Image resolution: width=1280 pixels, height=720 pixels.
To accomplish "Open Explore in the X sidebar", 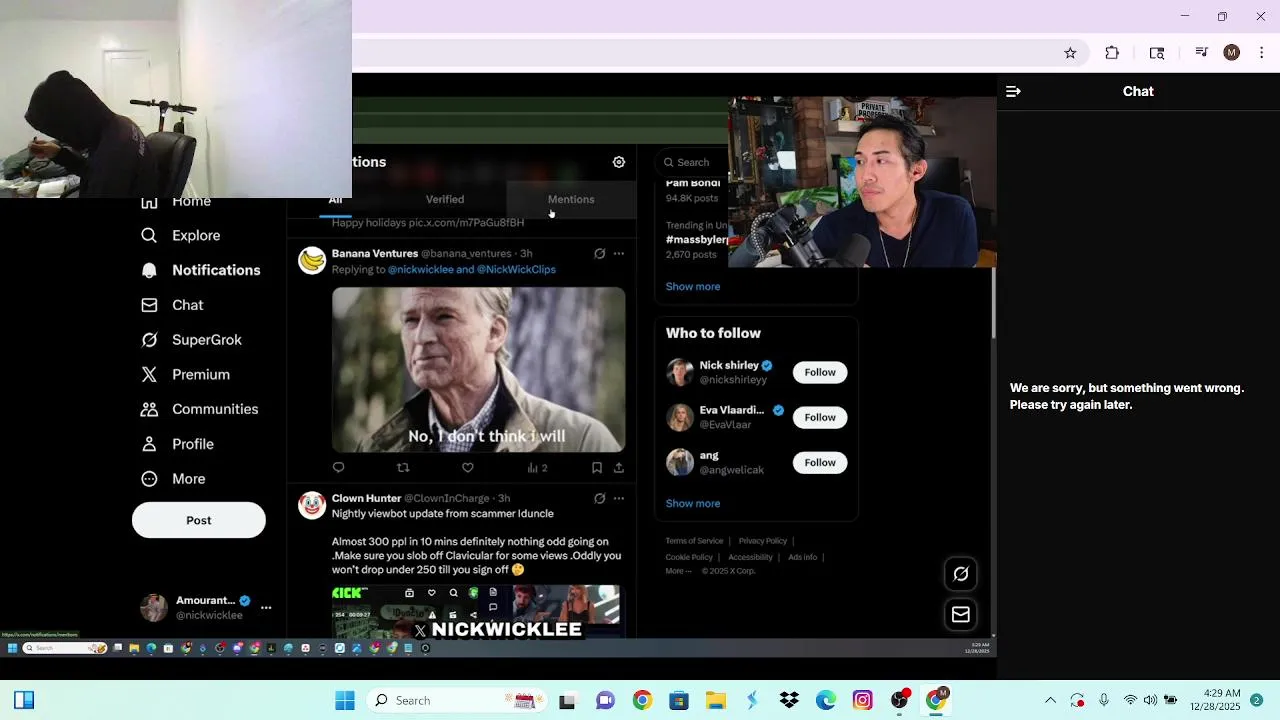I will pyautogui.click(x=181, y=235).
